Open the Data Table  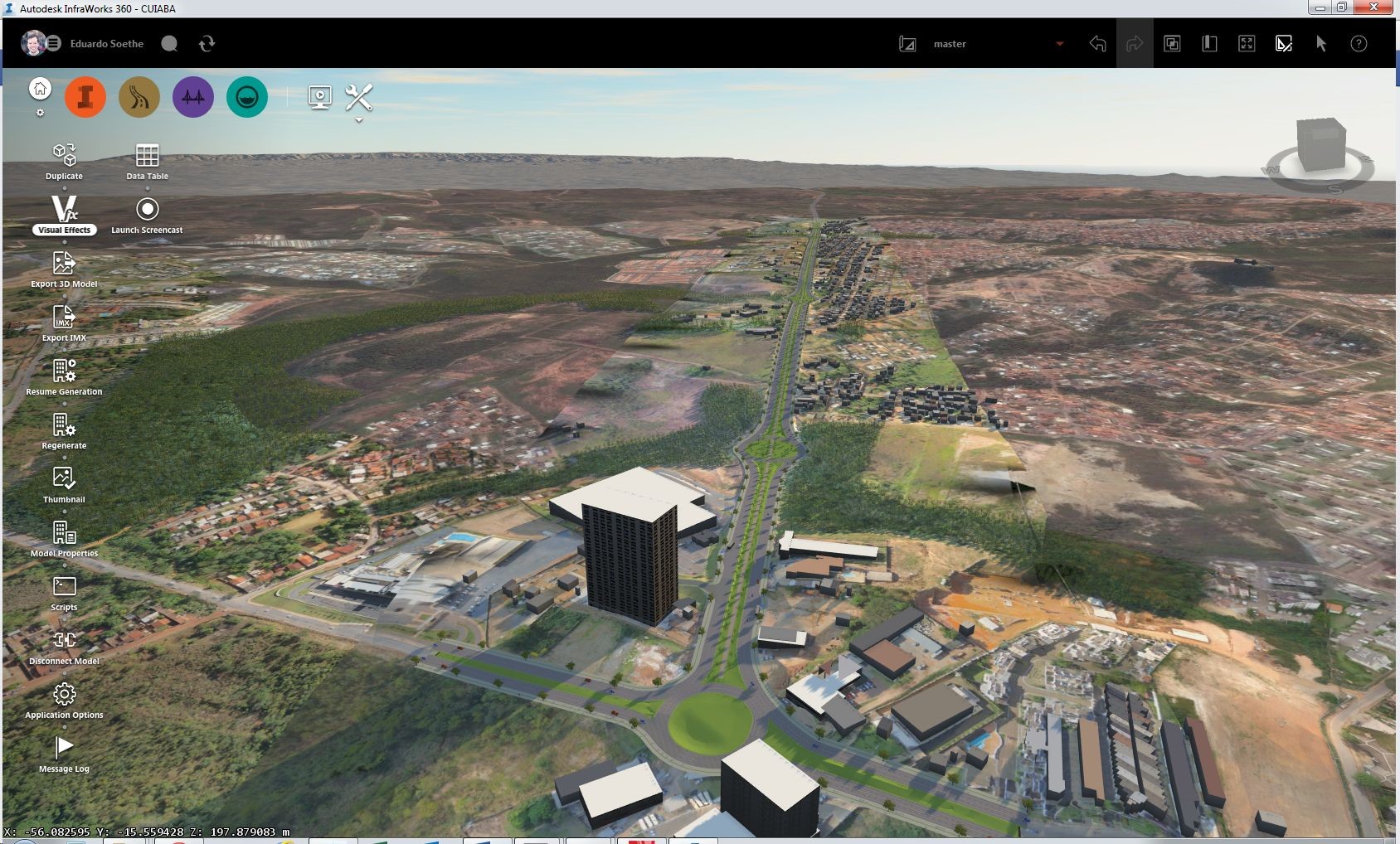pyautogui.click(x=147, y=156)
